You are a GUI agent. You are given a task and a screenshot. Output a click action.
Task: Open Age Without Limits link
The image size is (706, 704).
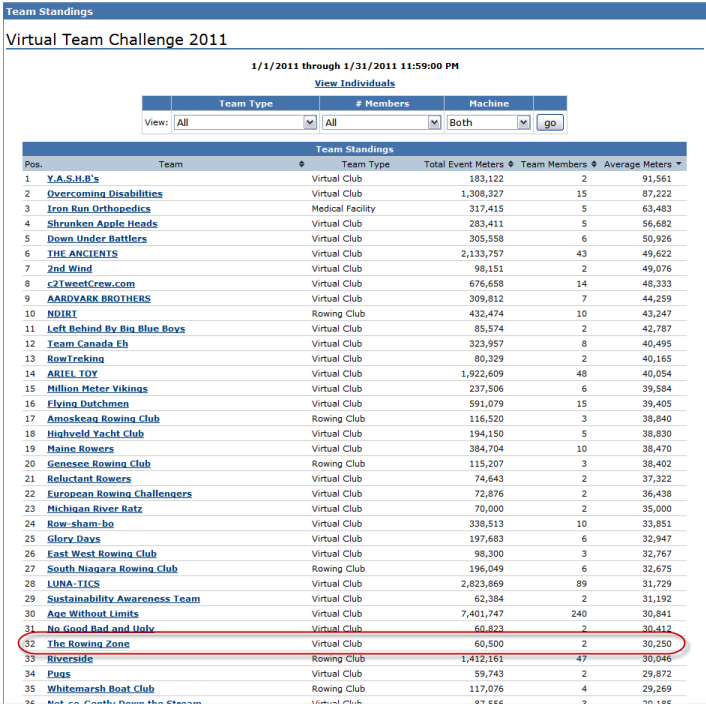point(93,614)
